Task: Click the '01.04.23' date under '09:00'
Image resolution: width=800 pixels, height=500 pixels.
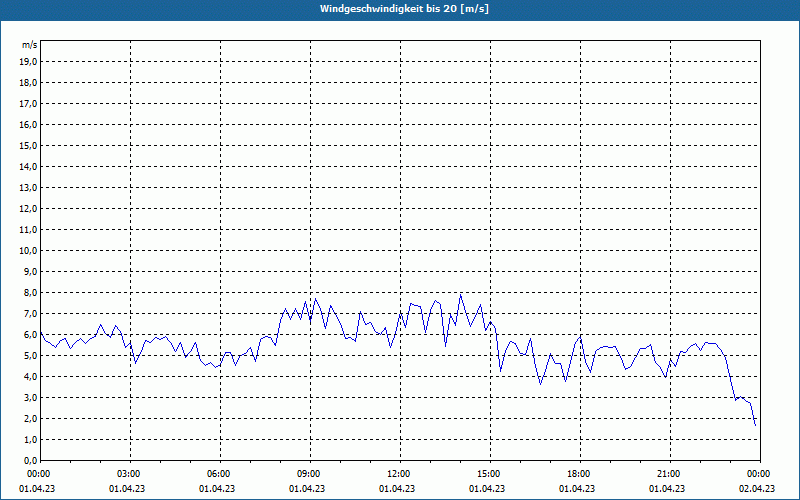Action: click(307, 489)
